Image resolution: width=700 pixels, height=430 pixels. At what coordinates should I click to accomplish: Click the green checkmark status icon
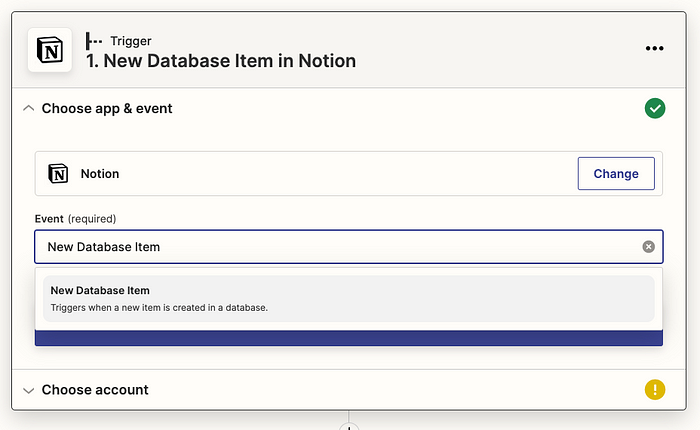click(x=654, y=109)
